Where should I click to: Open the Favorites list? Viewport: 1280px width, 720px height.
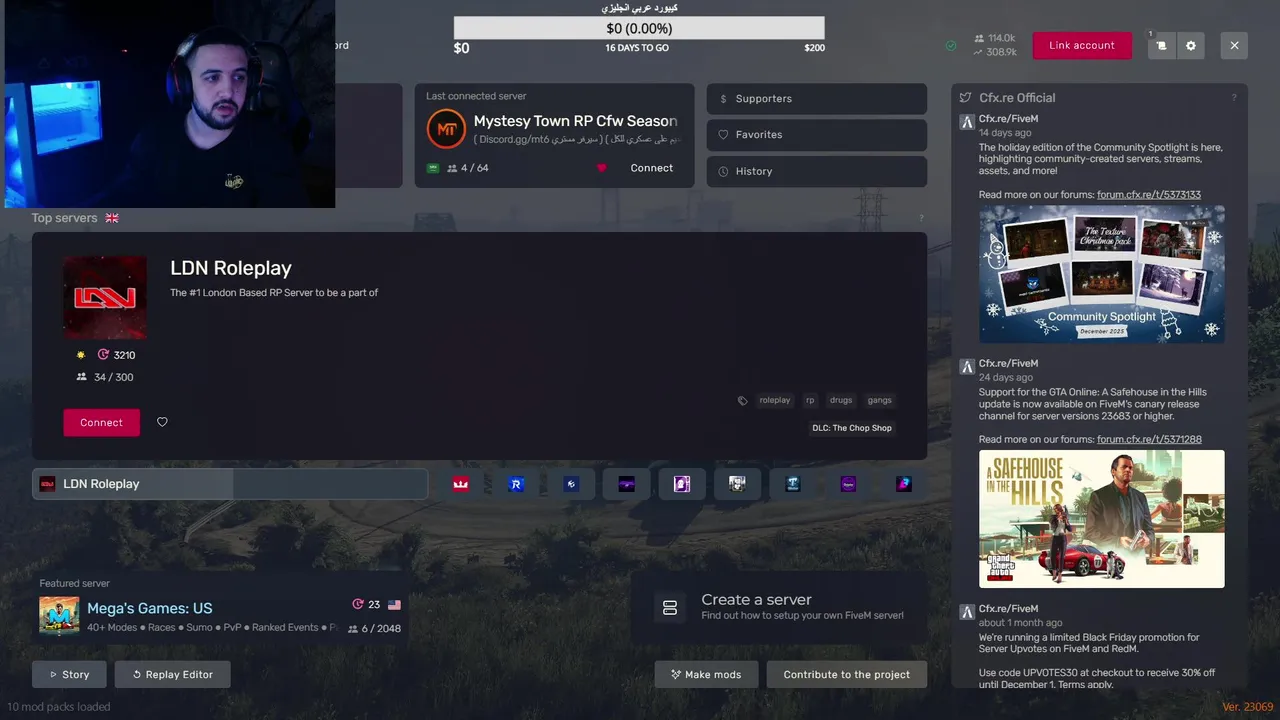[817, 135]
